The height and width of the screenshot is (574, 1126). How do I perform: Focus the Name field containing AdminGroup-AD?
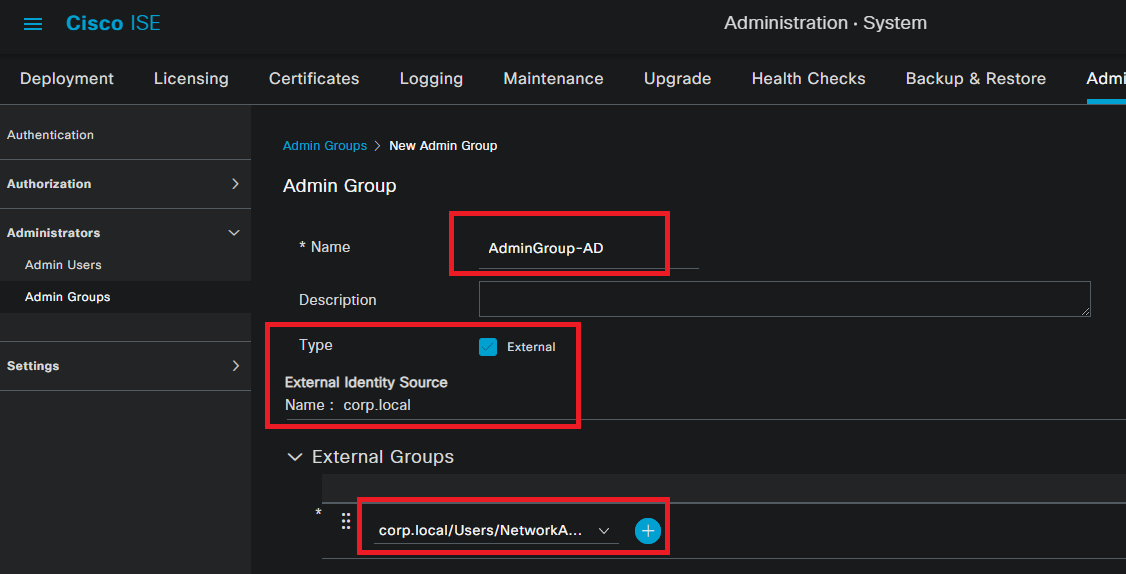pyautogui.click(x=588, y=249)
